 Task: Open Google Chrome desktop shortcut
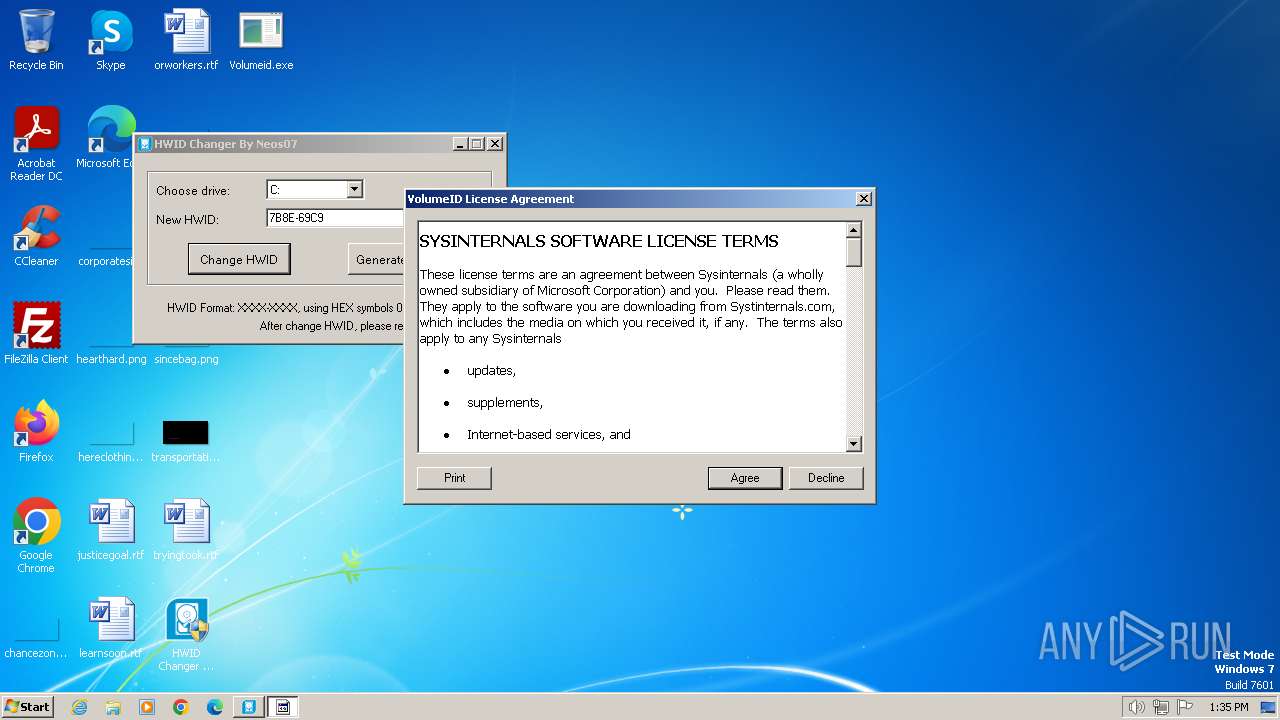coord(36,536)
